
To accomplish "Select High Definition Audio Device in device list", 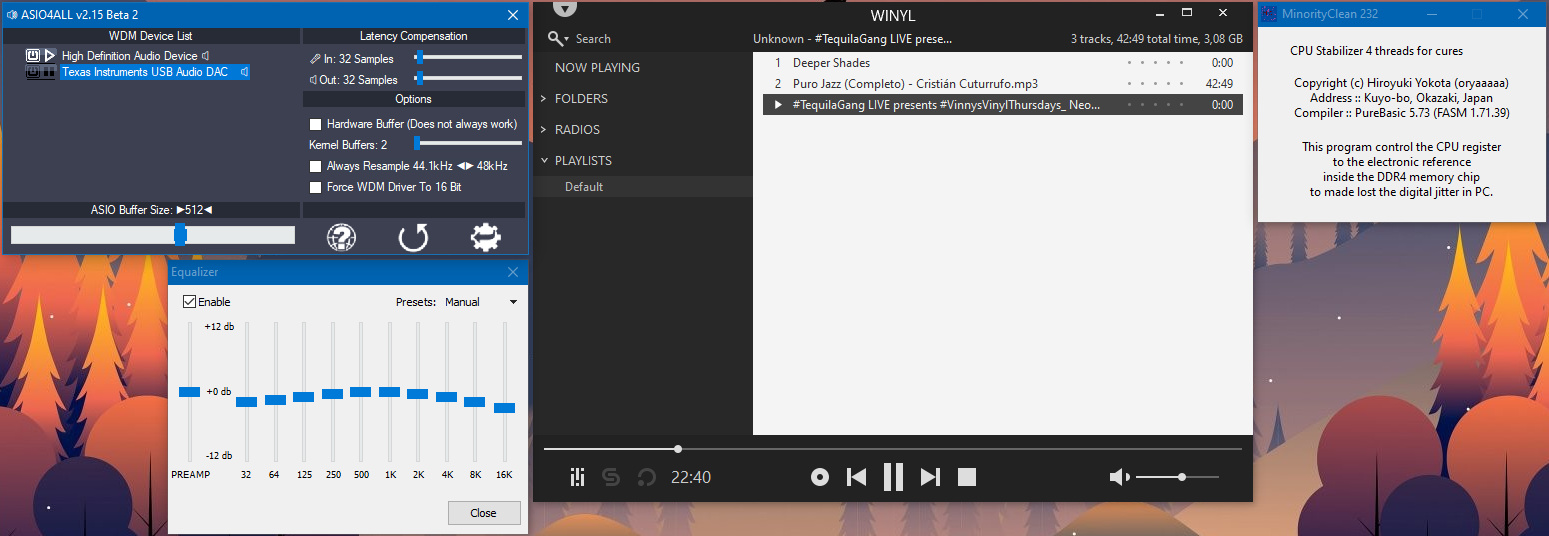I will point(129,56).
